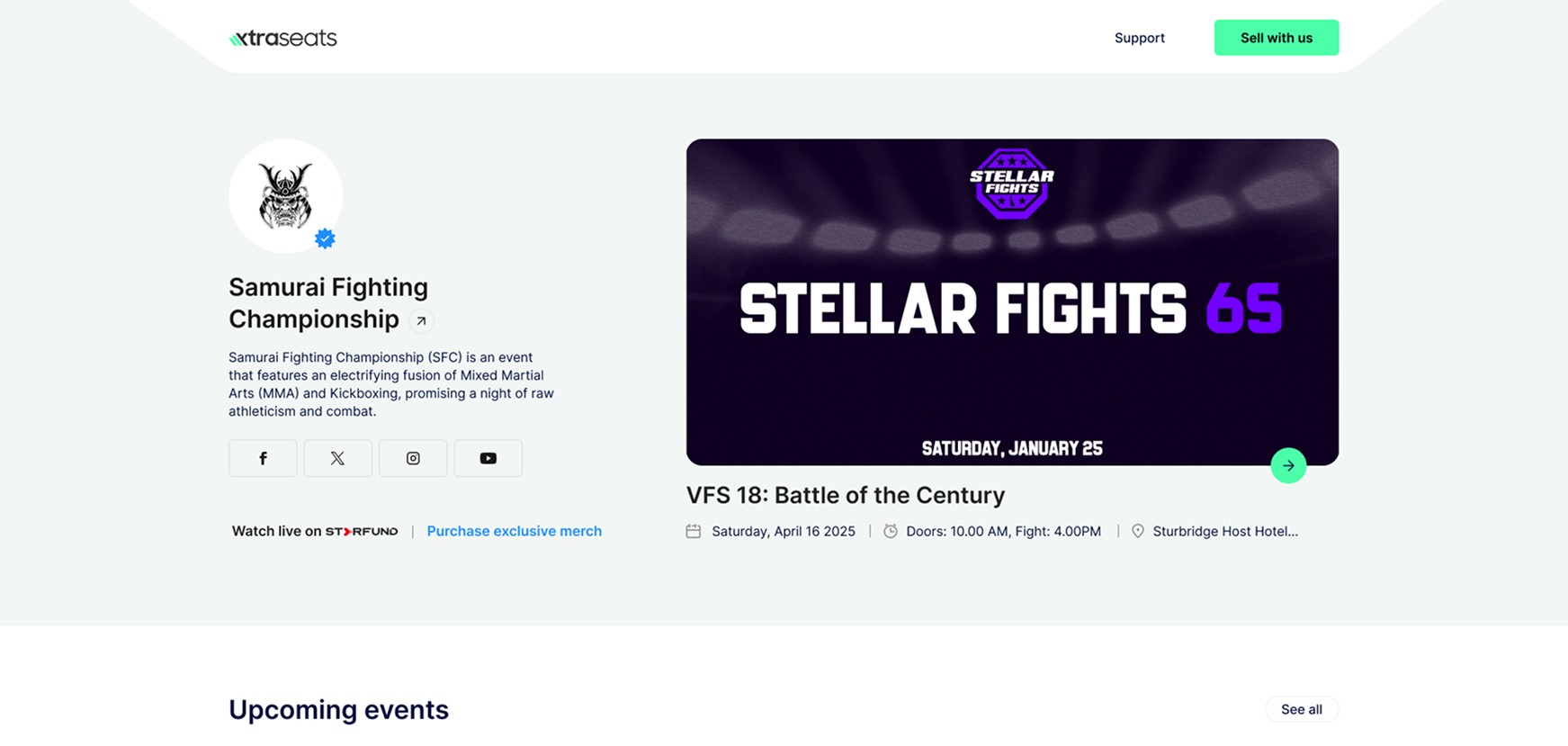Open Purchase exclusive merch link
Screen dimensions: 1568x746
point(514,531)
